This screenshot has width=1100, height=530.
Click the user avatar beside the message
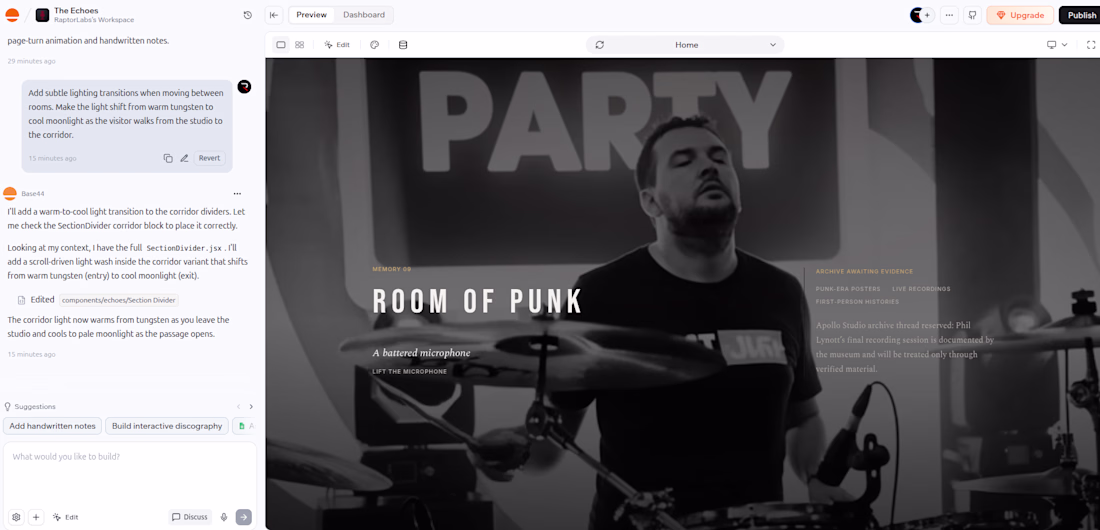click(244, 86)
